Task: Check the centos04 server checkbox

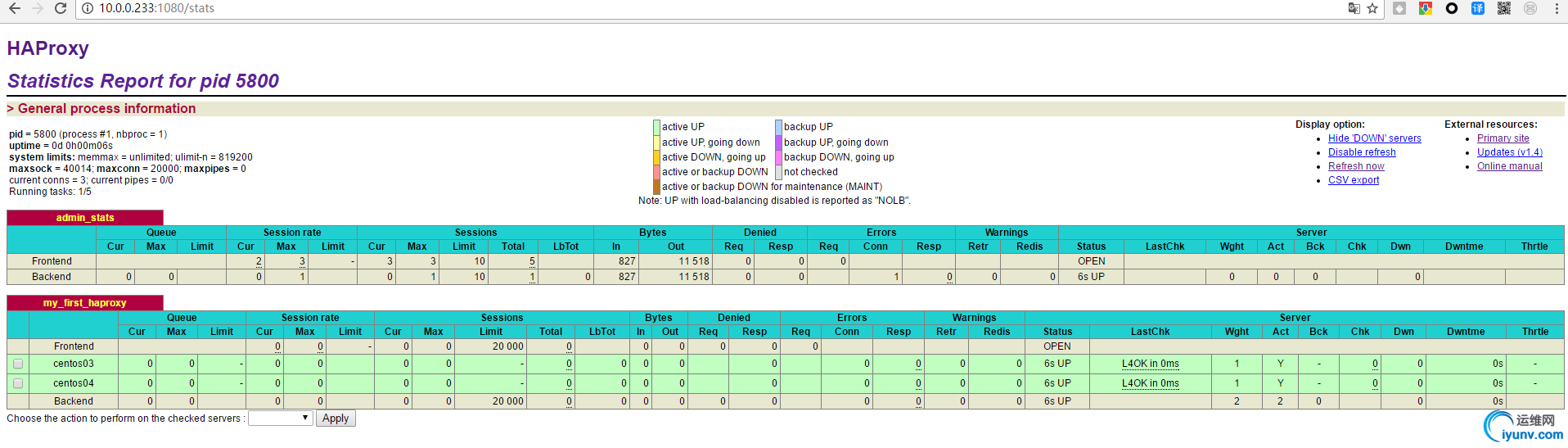Action: pyautogui.click(x=18, y=383)
